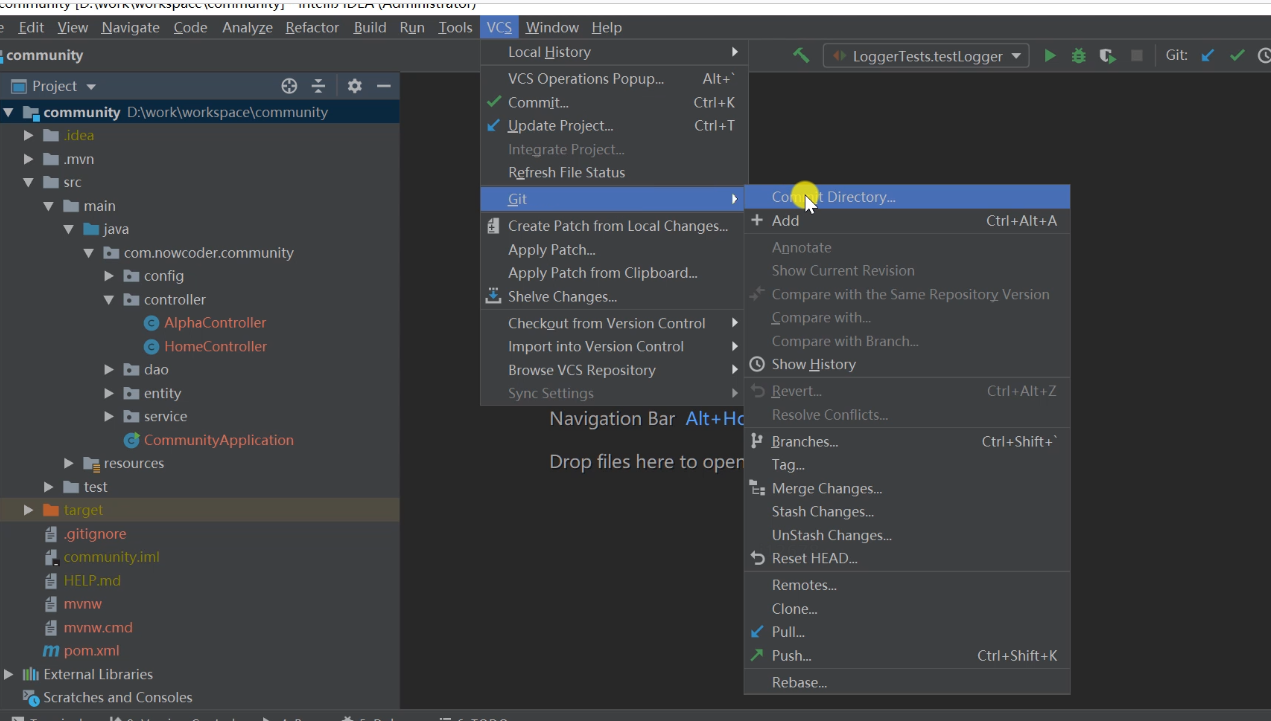Screen dimensions: 1271x721
Task: Click the locate target icon in Project panel
Action: (x=289, y=86)
